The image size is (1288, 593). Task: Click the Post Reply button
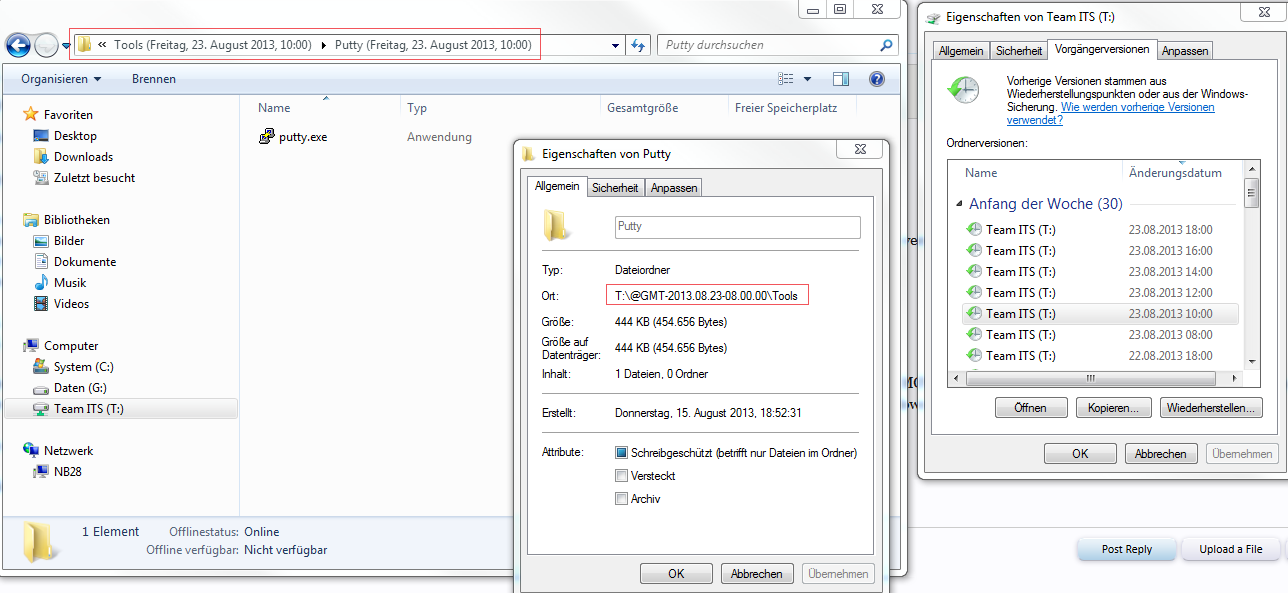coord(1126,549)
